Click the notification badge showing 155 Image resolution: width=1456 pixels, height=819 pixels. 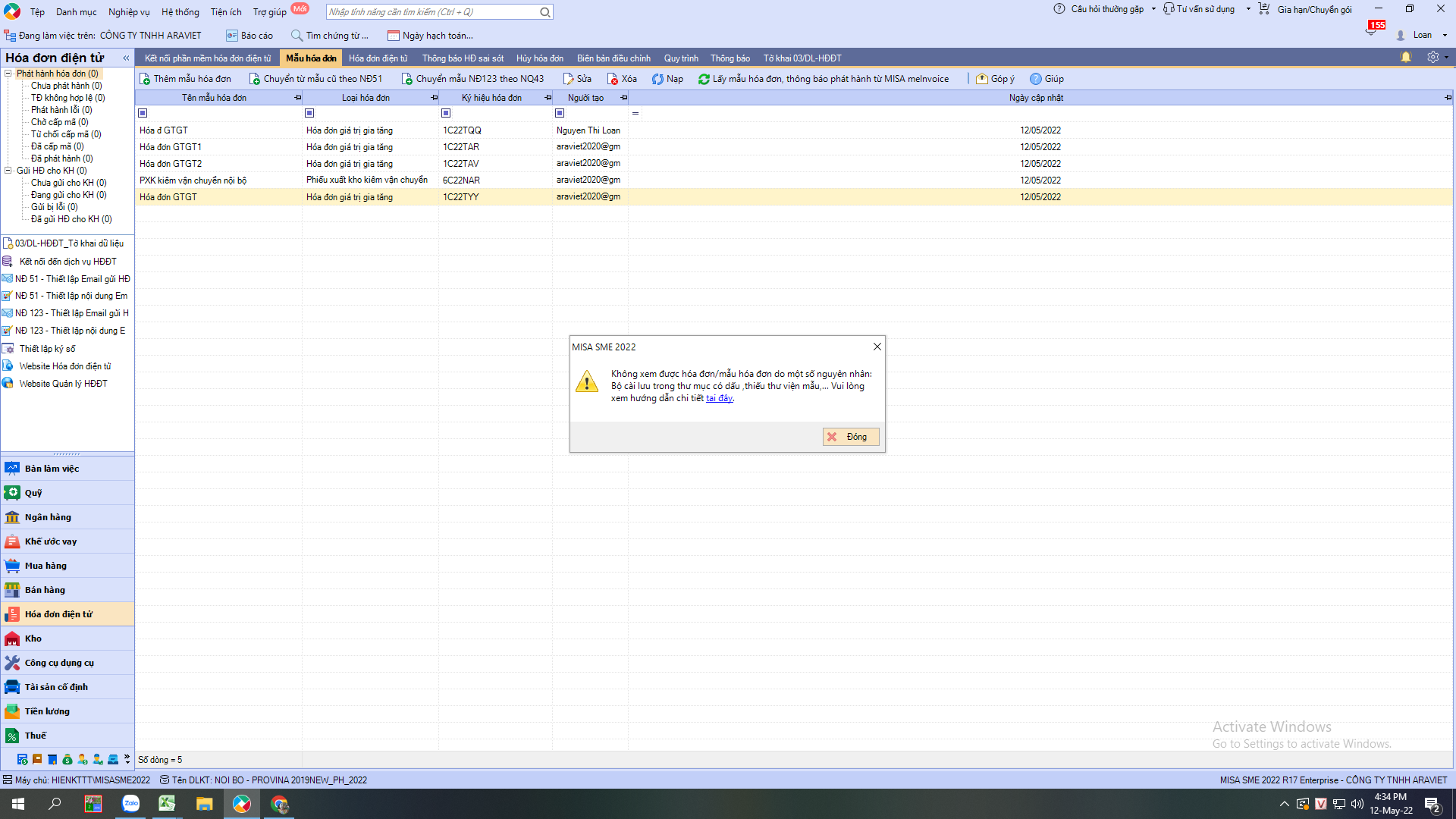pos(1376,25)
